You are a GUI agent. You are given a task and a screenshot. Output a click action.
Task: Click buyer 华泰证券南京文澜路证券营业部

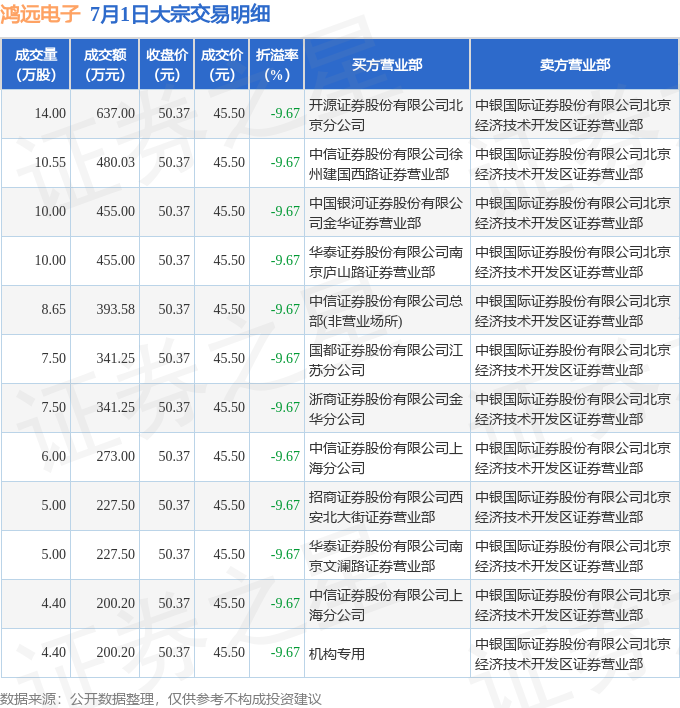click(x=386, y=556)
